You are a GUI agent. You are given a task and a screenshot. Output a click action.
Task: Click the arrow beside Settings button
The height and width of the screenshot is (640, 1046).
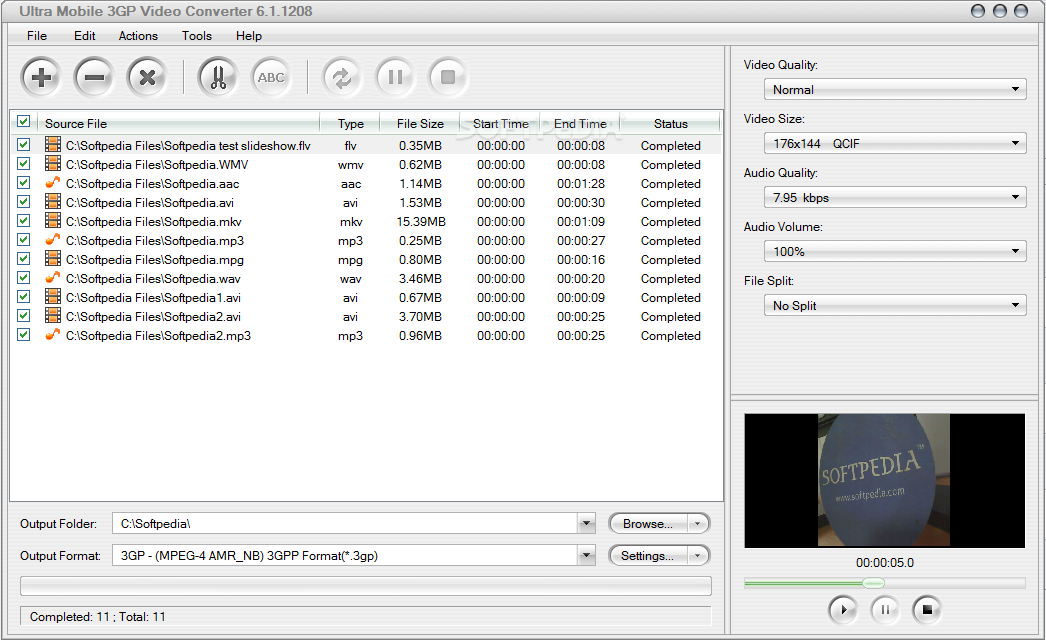click(698, 555)
